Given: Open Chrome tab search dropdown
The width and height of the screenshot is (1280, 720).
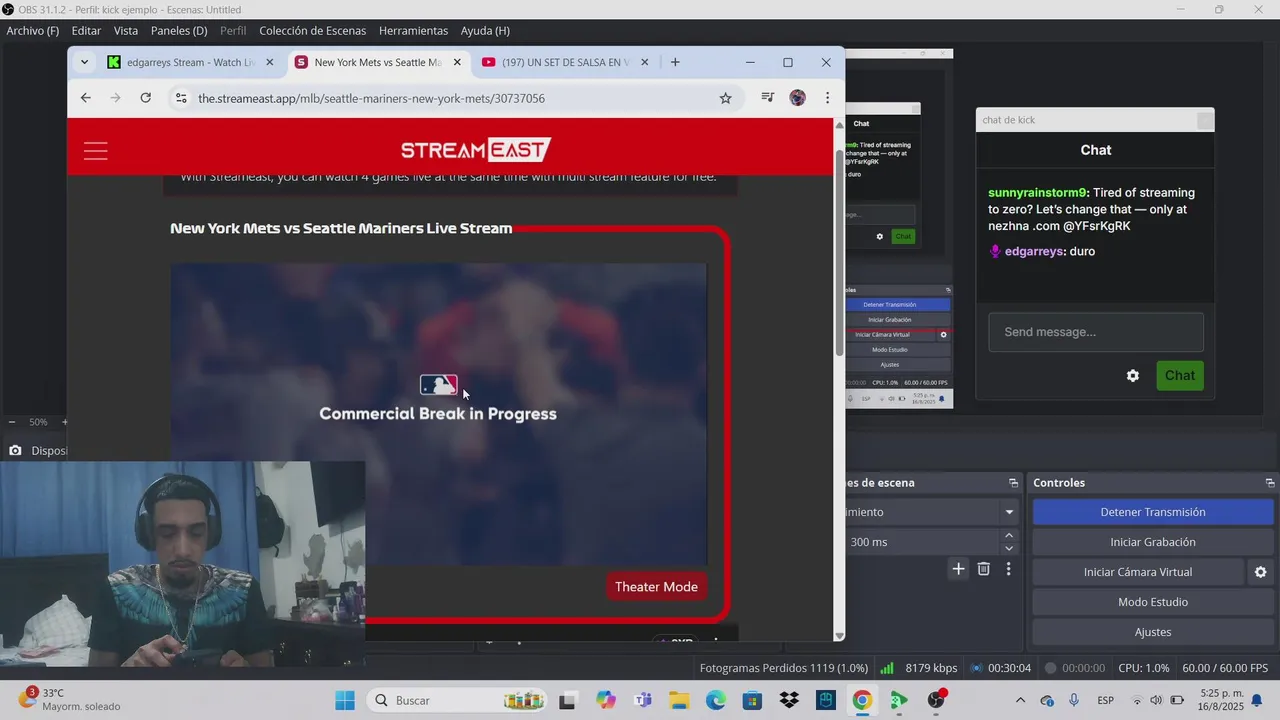Looking at the screenshot, I should click(x=84, y=62).
